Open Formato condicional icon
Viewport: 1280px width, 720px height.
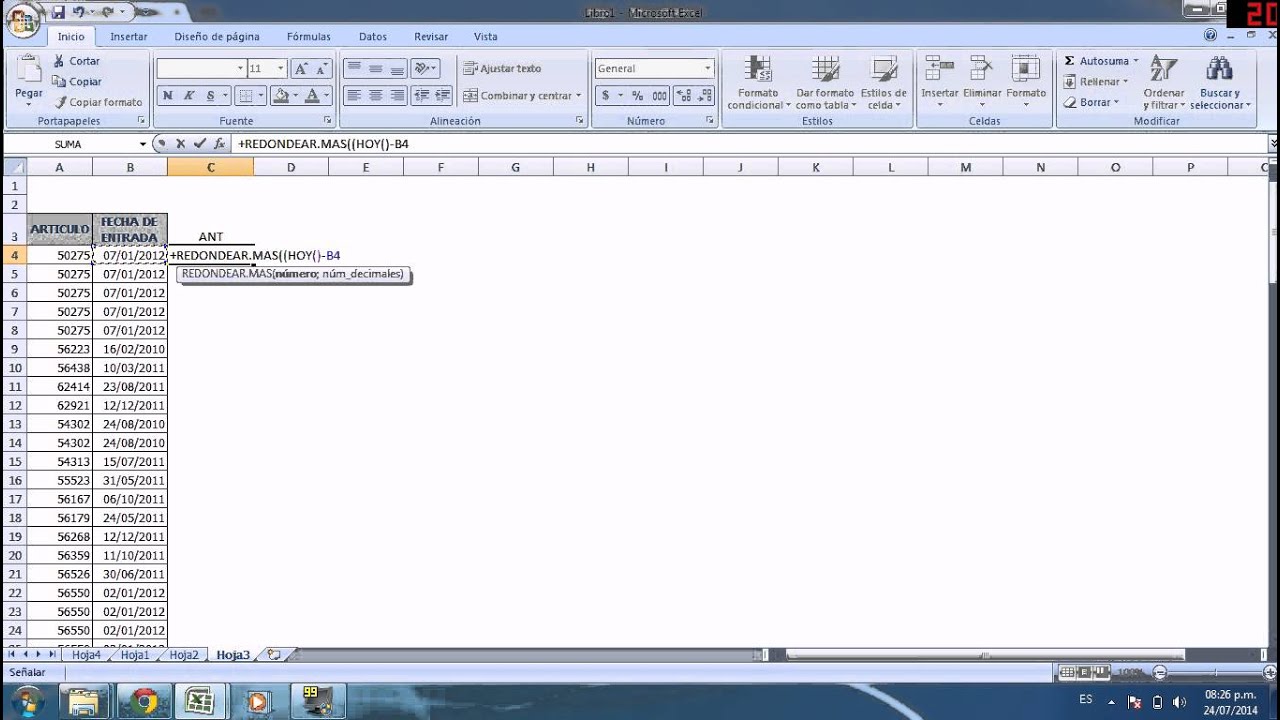tap(758, 69)
